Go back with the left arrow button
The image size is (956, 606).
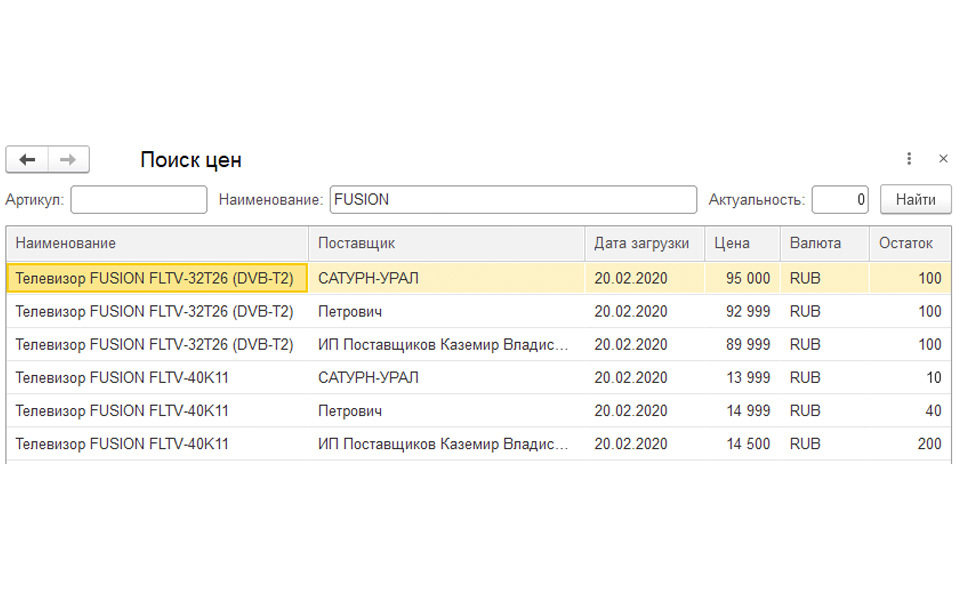click(27, 160)
